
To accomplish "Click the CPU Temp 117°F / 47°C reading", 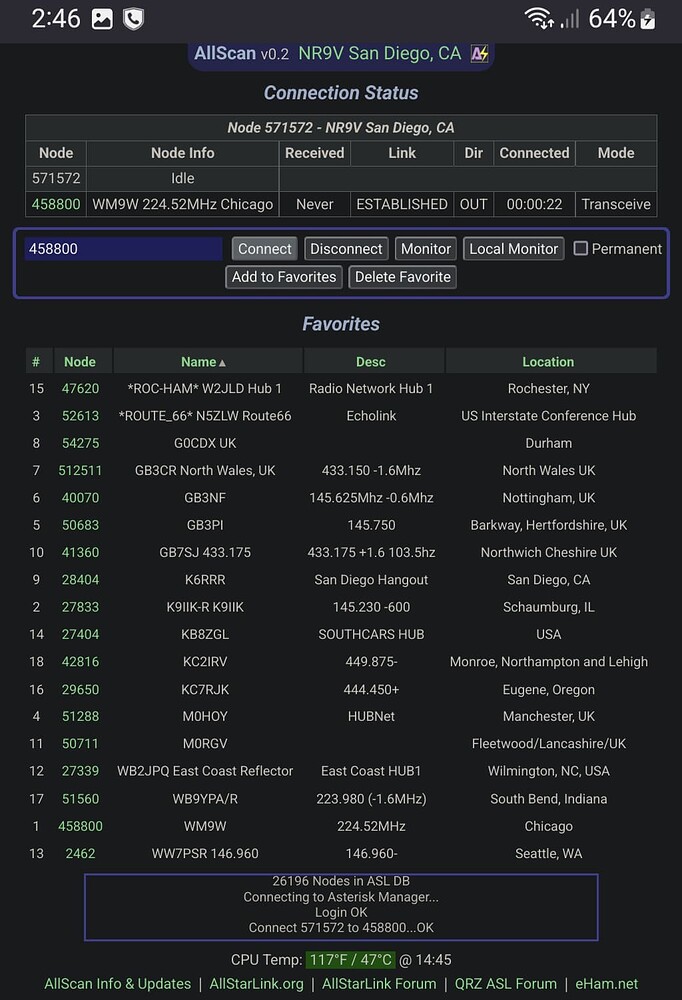I will point(350,960).
